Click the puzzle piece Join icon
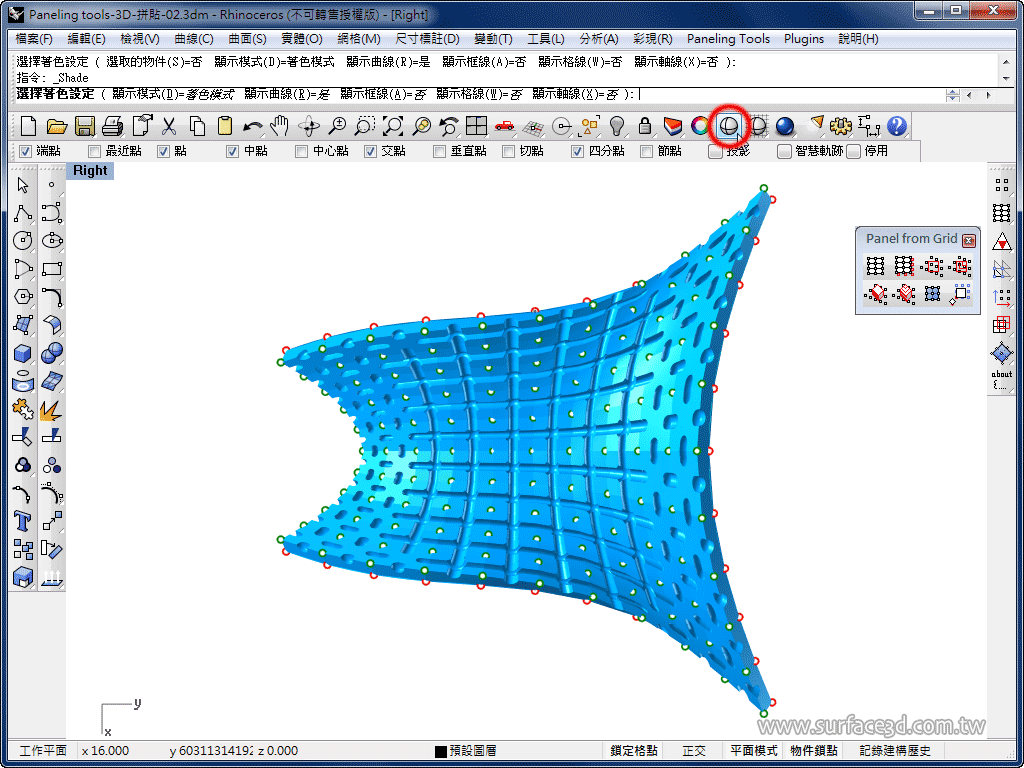The height and width of the screenshot is (768, 1024). tap(23, 409)
